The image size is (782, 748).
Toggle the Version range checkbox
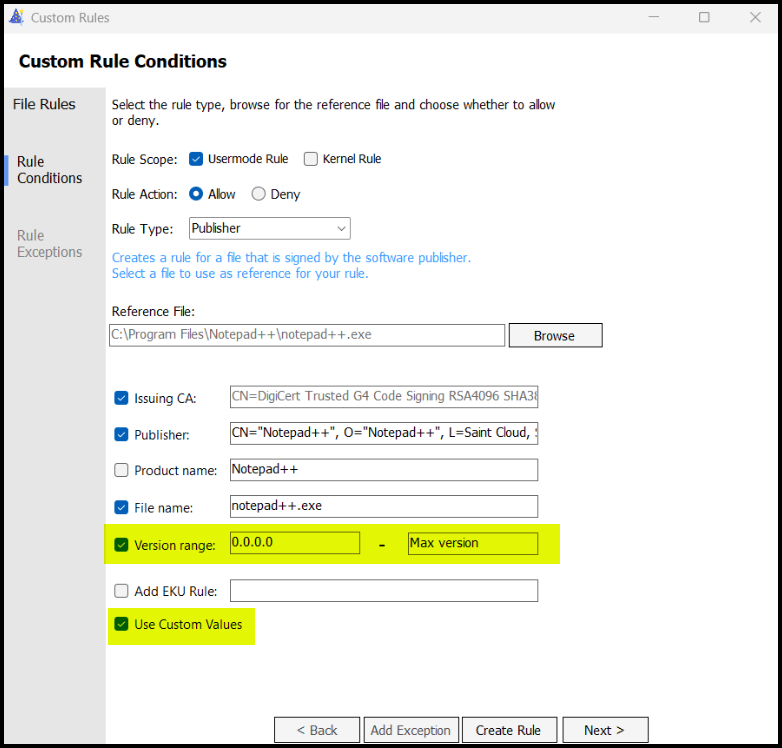pos(121,545)
